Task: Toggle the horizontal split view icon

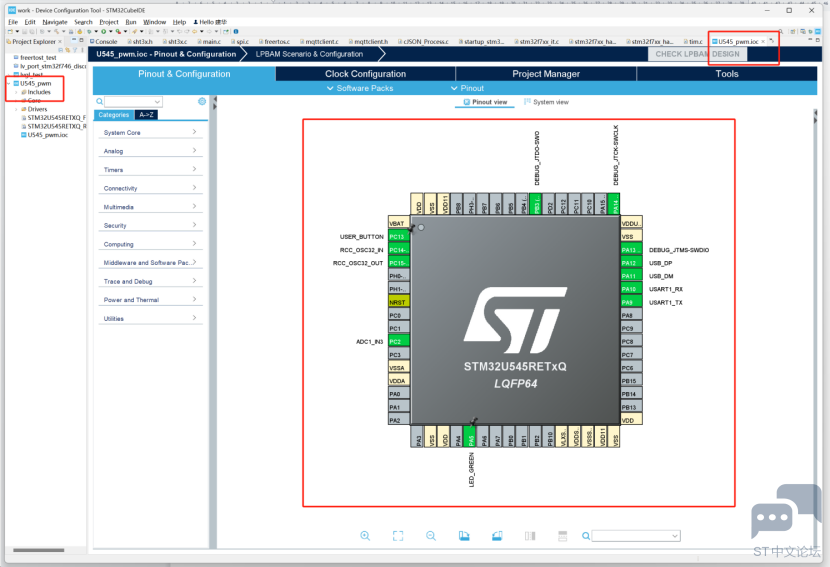Action: pos(563,536)
